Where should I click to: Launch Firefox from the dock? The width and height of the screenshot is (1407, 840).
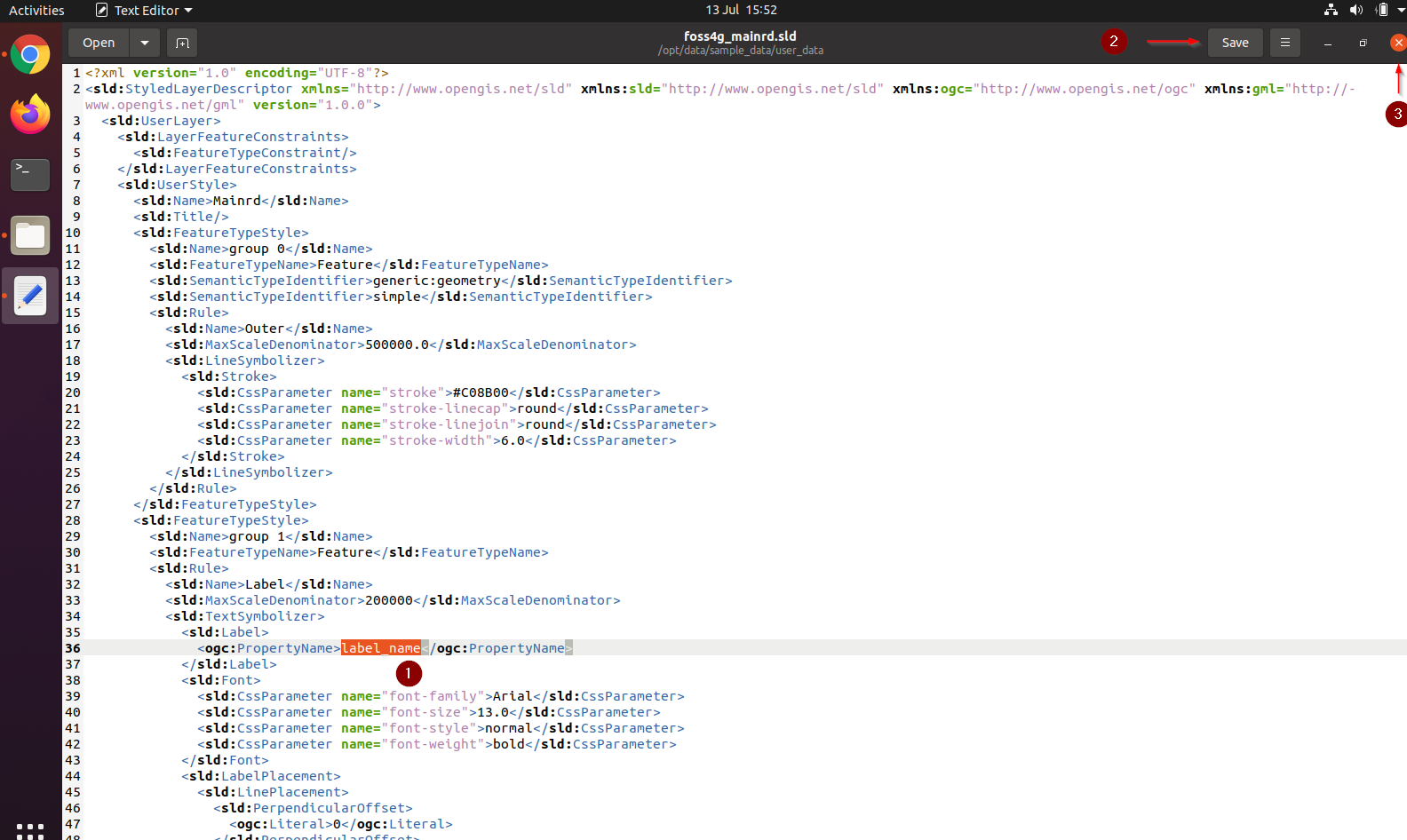point(30,115)
